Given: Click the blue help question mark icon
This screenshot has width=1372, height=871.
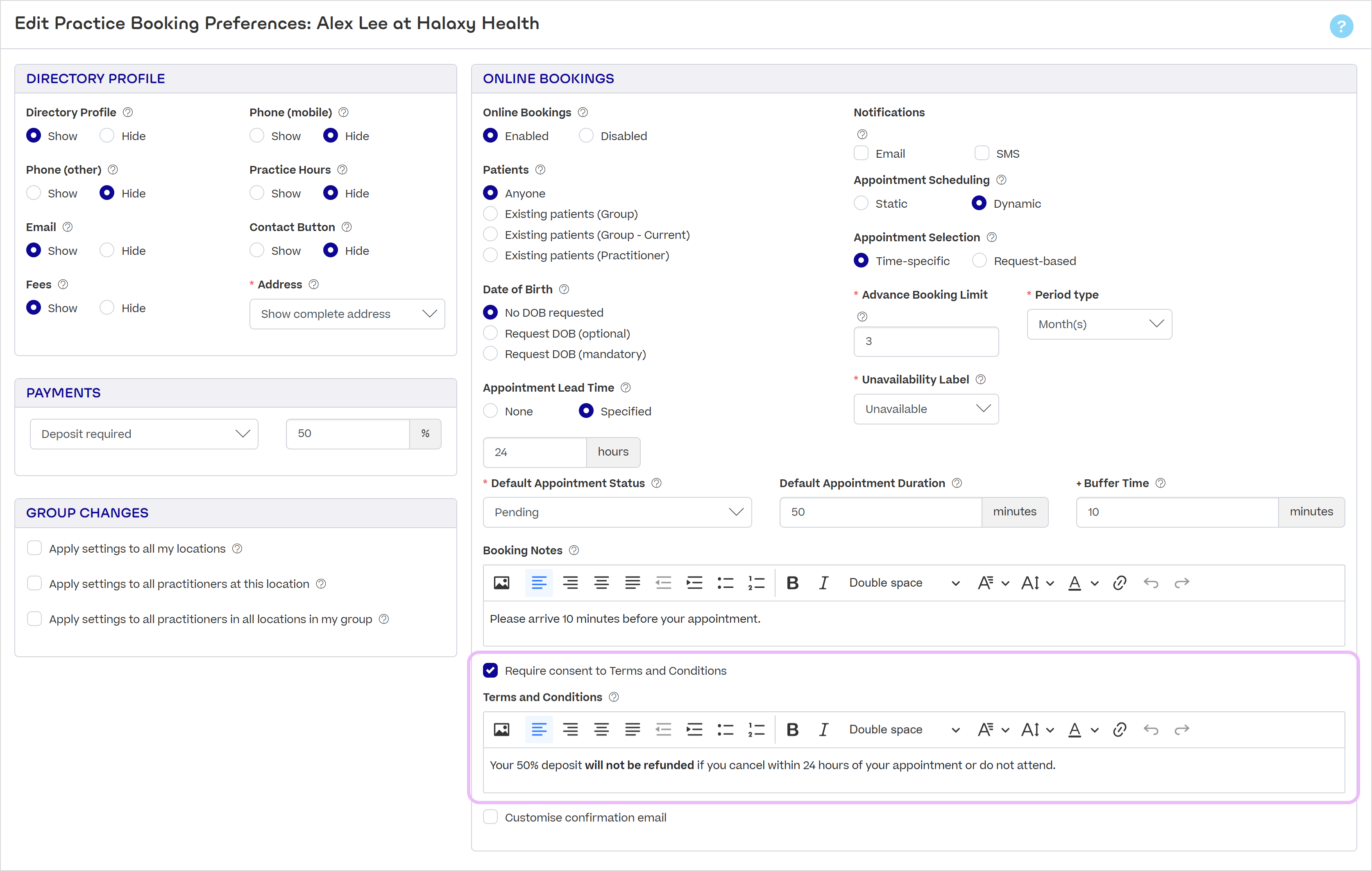Looking at the screenshot, I should point(1341,26).
